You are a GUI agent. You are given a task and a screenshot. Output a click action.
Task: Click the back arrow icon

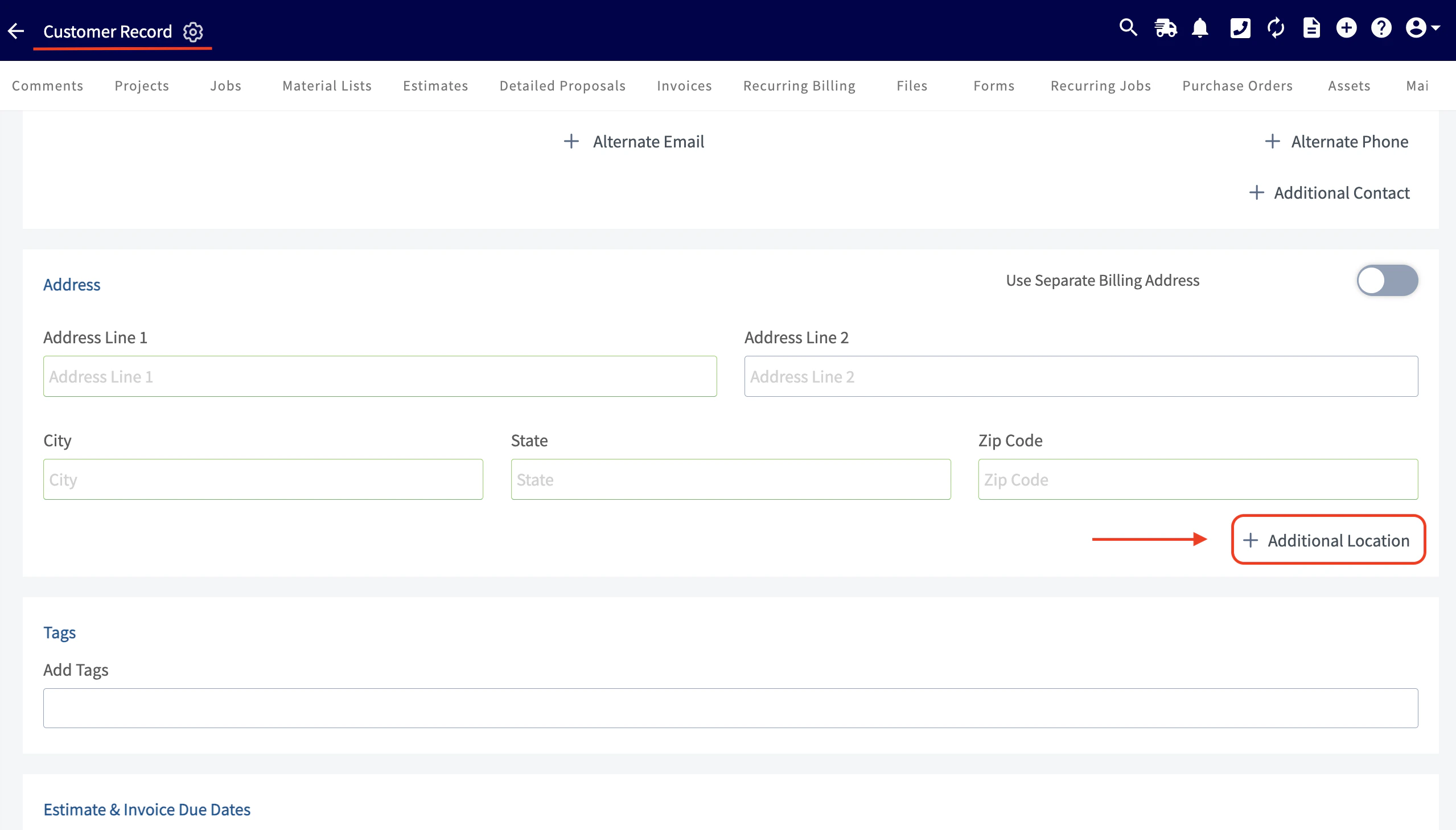[16, 31]
